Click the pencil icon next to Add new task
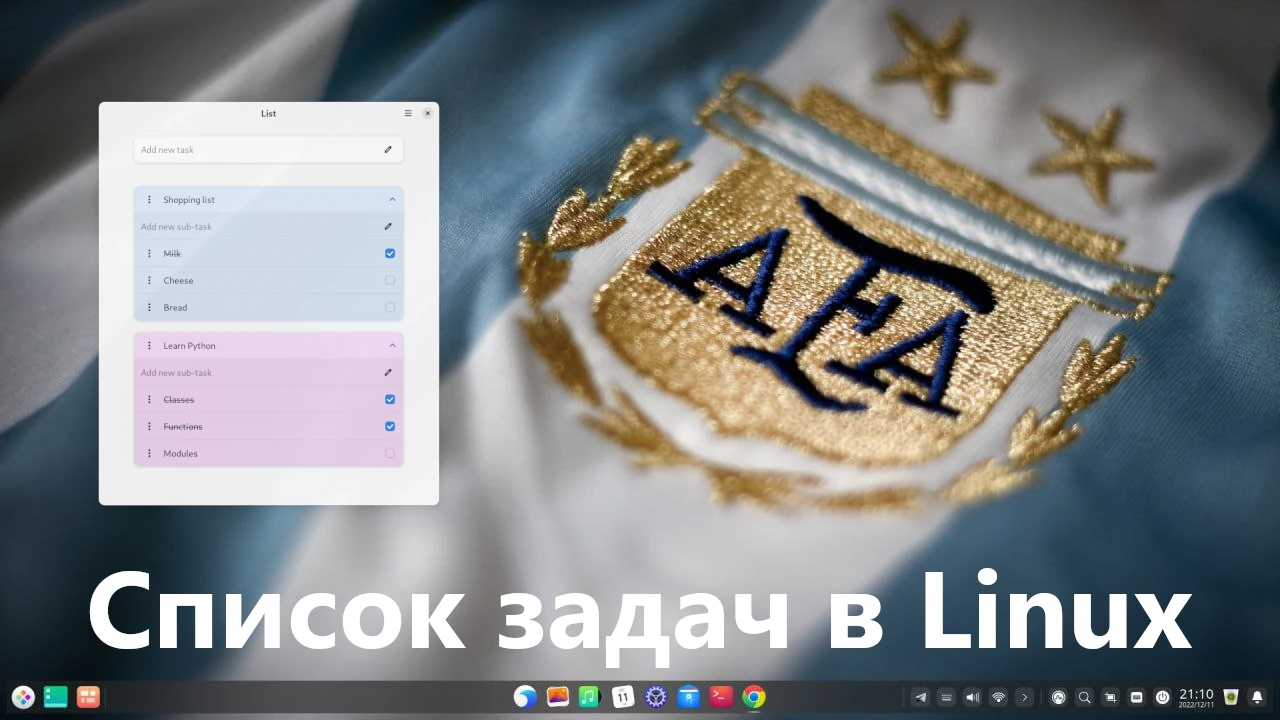1280x720 pixels. coord(388,149)
